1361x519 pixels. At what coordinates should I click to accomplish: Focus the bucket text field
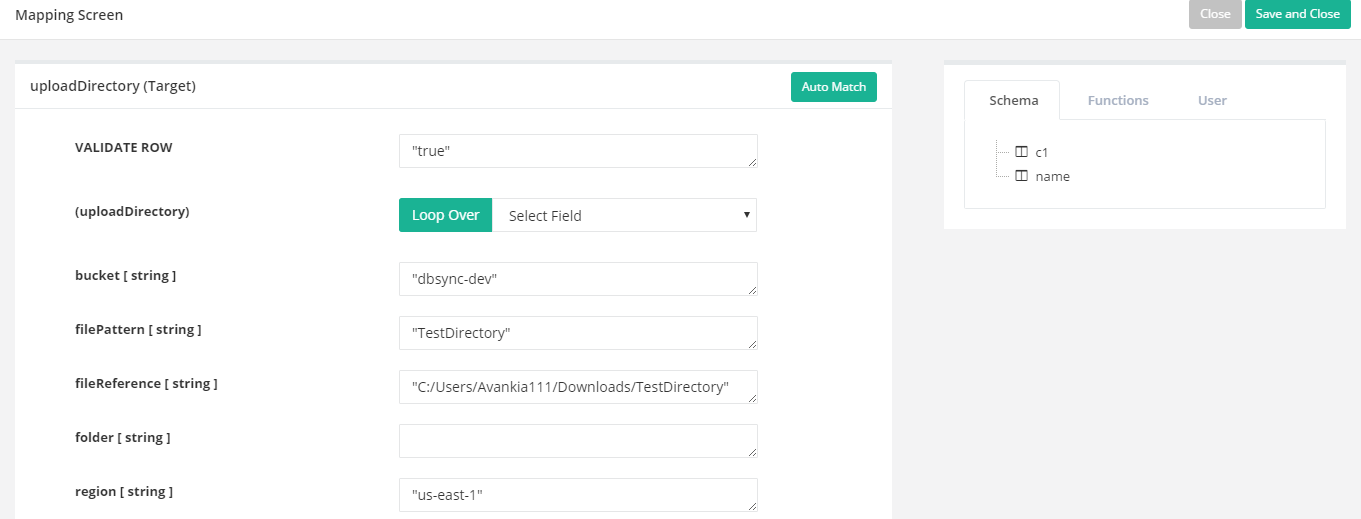(x=576, y=279)
